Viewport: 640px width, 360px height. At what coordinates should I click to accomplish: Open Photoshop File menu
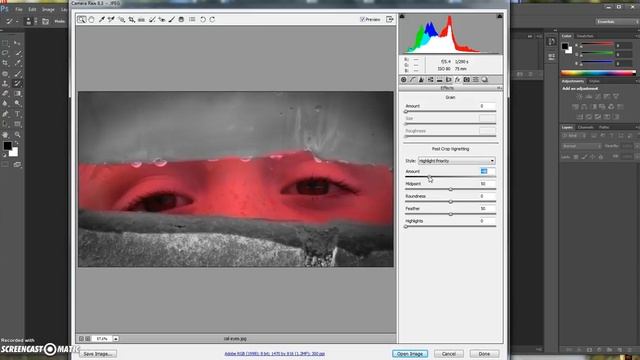(x=19, y=9)
